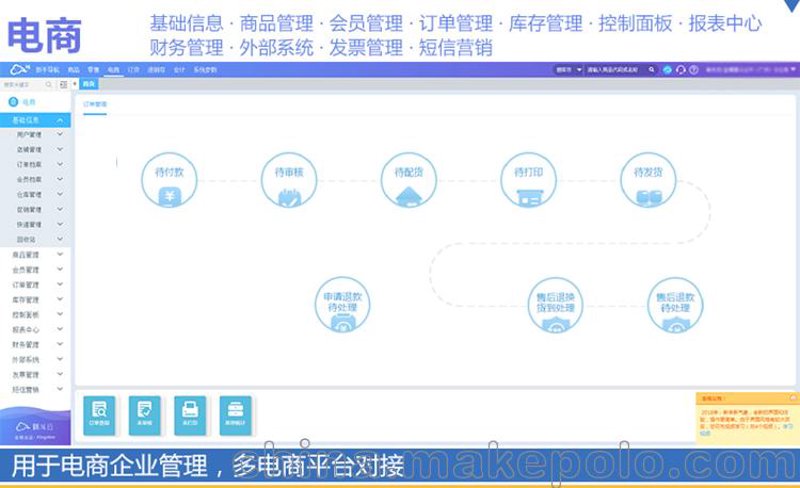
Task: Expand 用户管理 with its chevron
Action: (60, 134)
